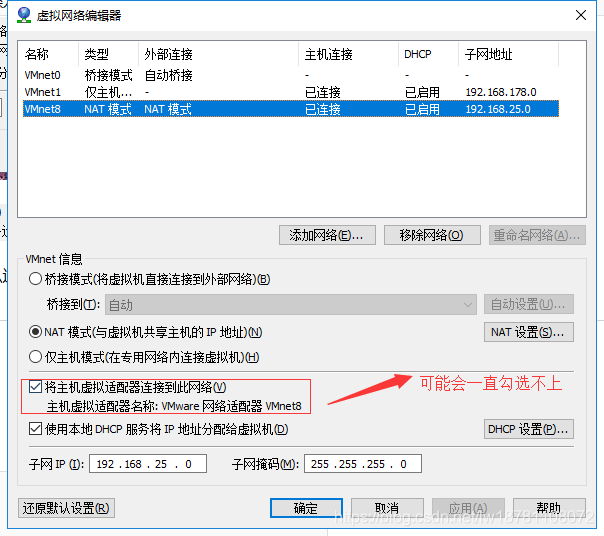
Task: Toggle 使用本地 DHCP 服务 checkbox
Action: 35,429
